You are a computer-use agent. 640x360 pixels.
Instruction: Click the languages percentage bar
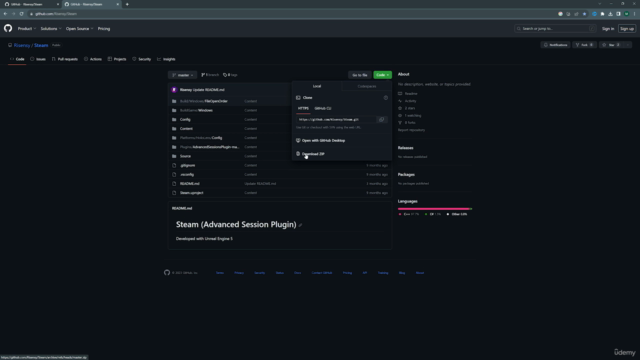[x=435, y=209]
